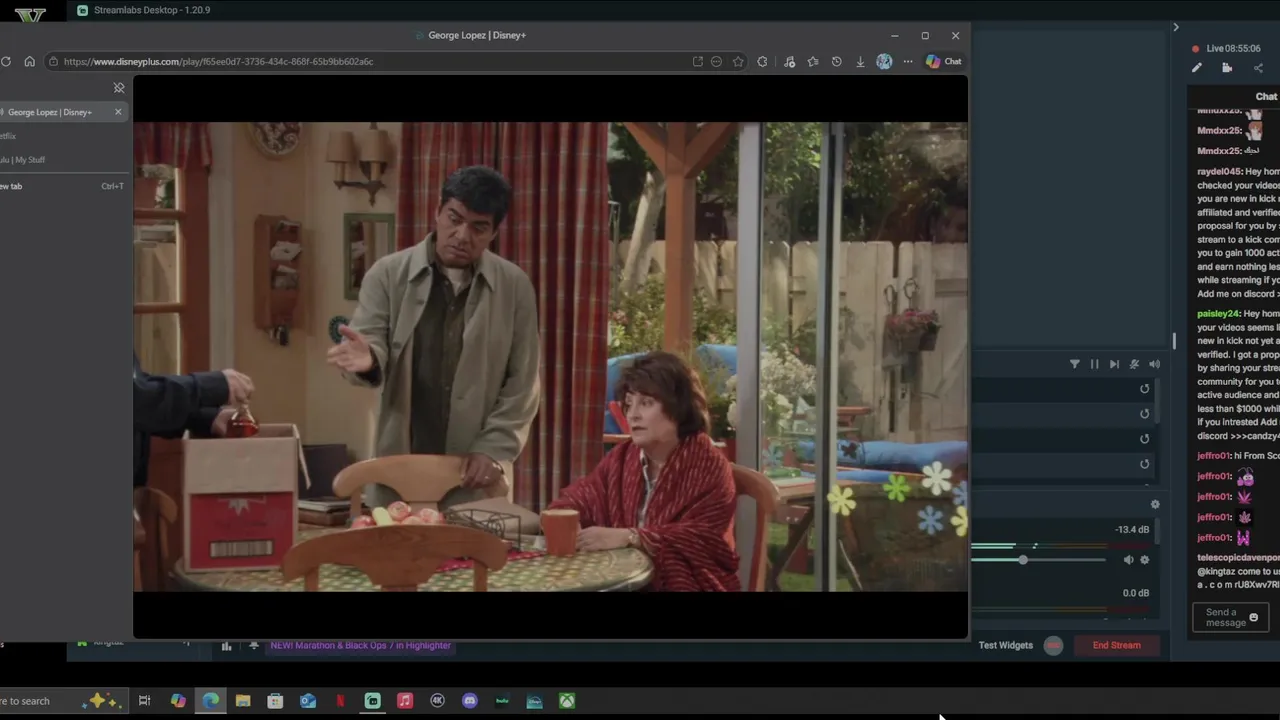Open the browser History icon

pyautogui.click(x=837, y=61)
